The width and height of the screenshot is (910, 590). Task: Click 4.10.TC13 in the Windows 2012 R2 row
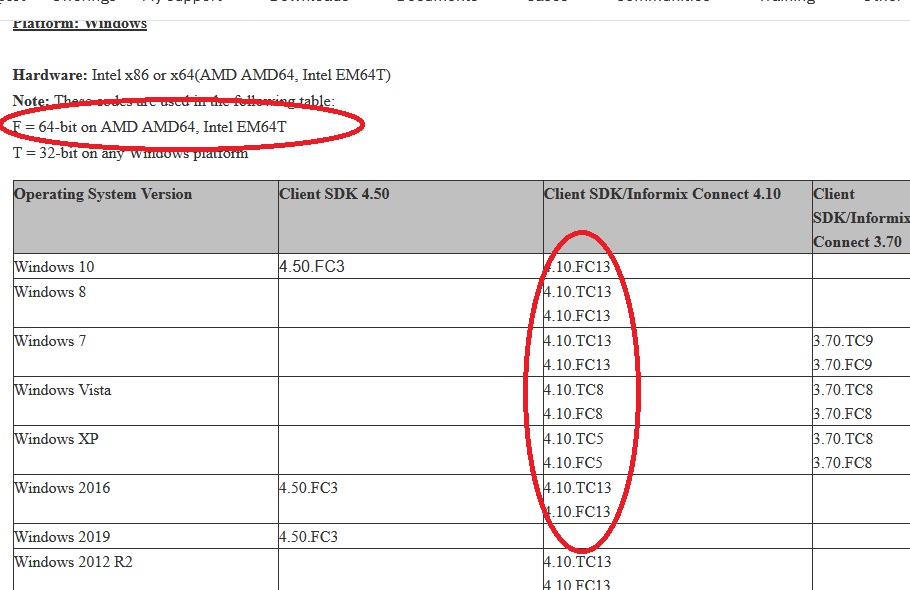click(577, 562)
